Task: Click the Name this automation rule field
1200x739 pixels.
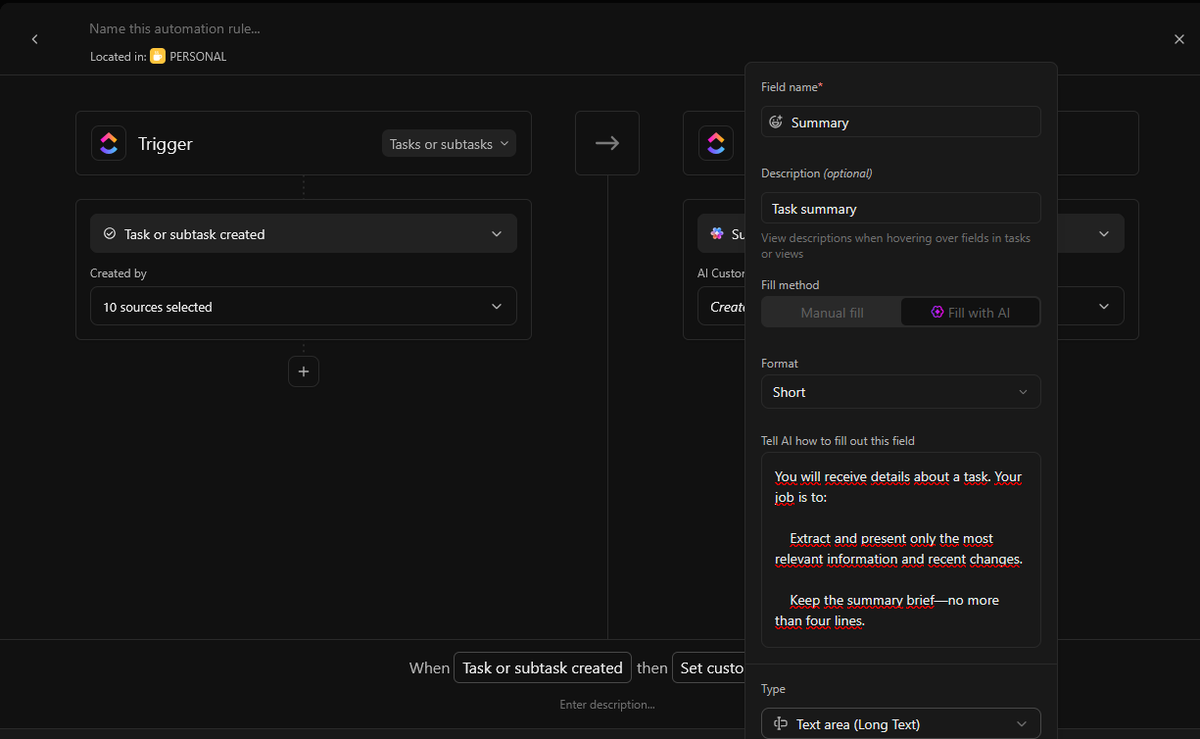Action: click(175, 29)
